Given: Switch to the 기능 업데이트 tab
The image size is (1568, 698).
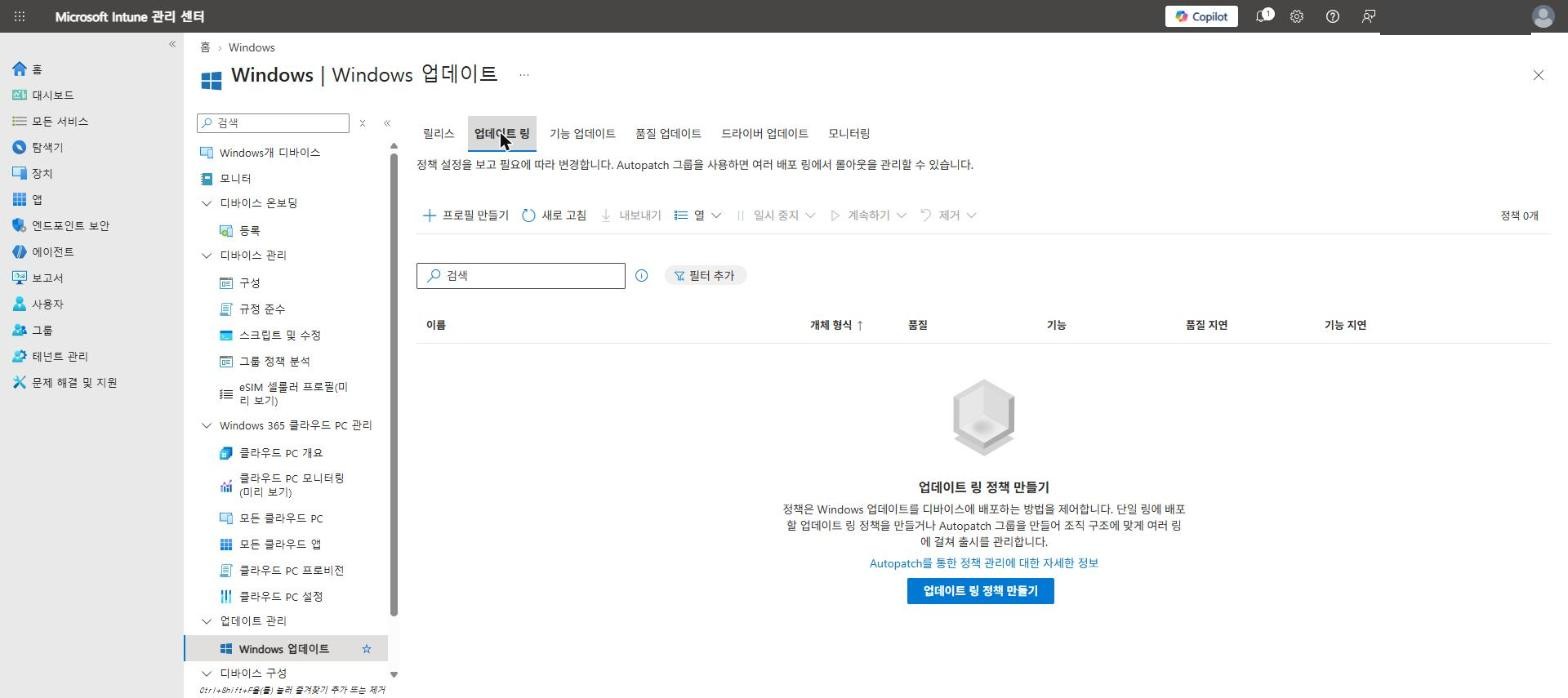Looking at the screenshot, I should pos(582,134).
